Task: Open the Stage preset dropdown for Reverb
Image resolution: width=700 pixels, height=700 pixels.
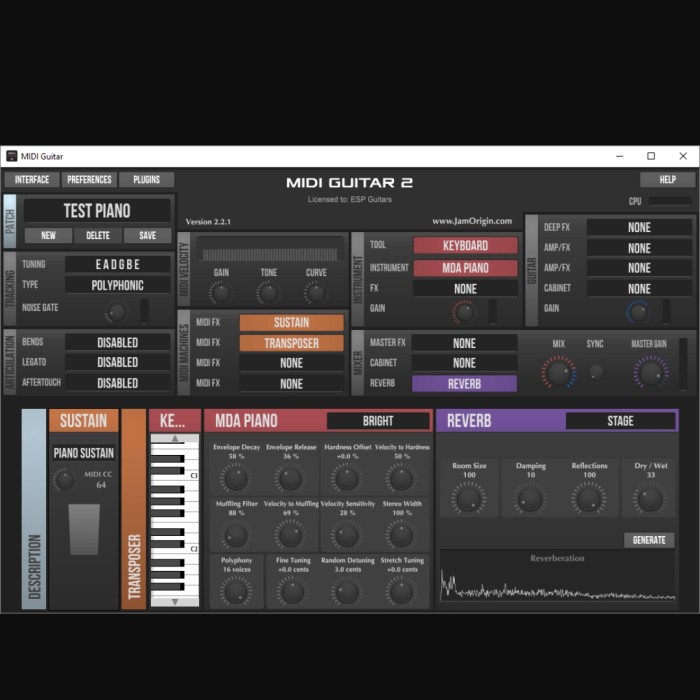Action: (x=620, y=421)
